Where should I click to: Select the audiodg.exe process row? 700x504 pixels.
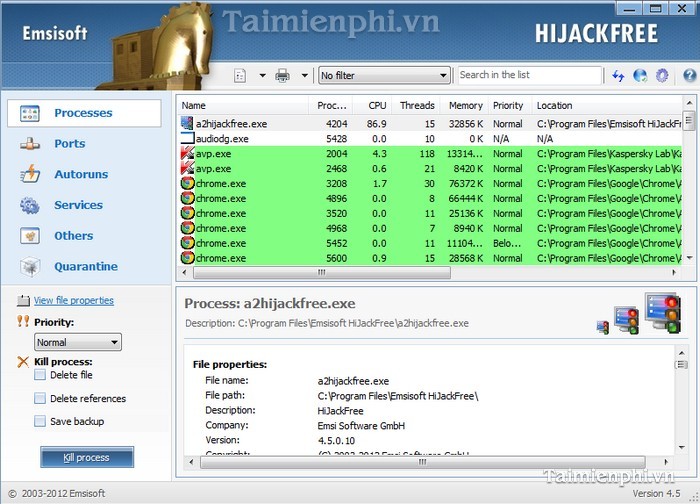point(431,139)
